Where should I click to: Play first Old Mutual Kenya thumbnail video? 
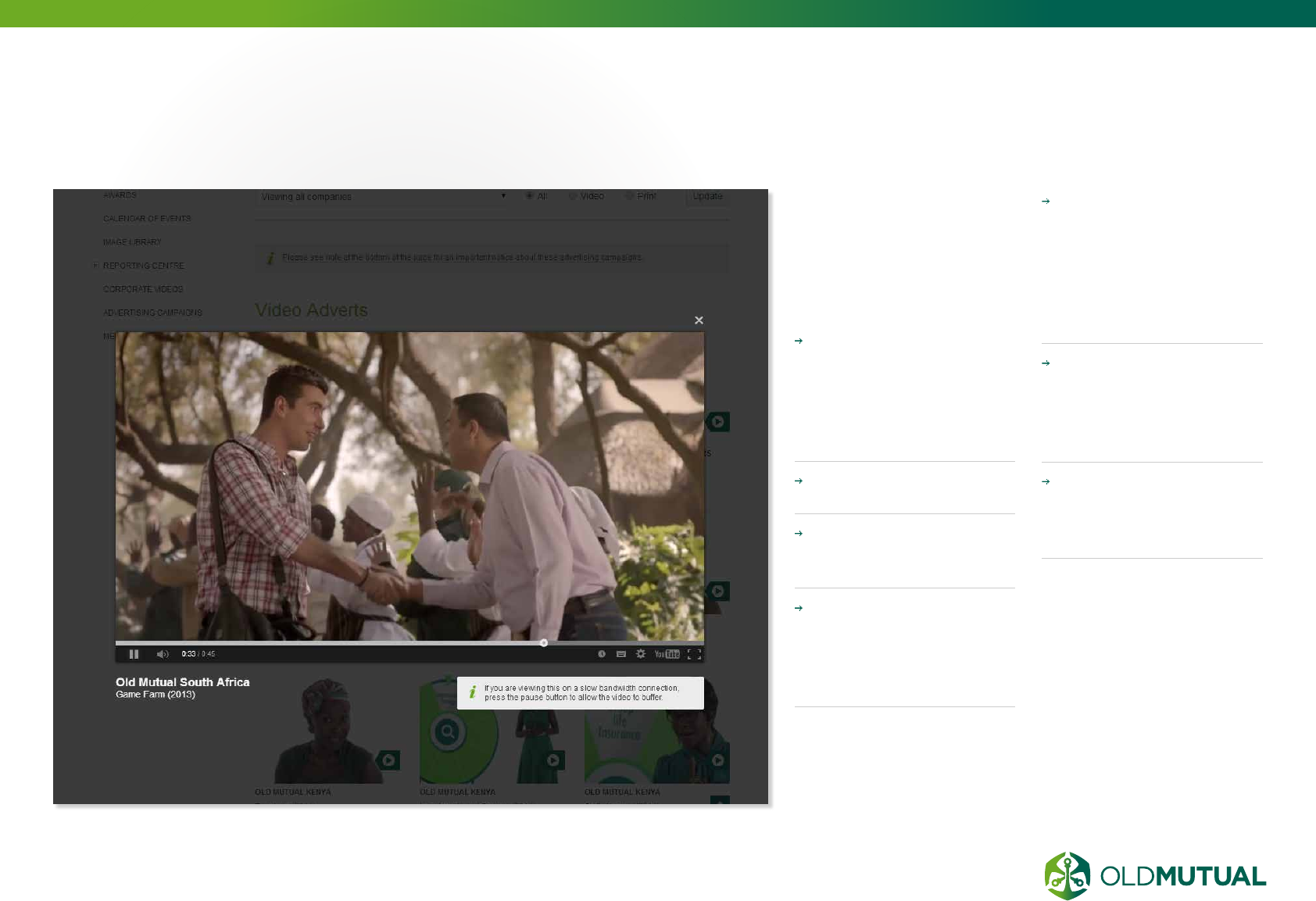click(388, 760)
